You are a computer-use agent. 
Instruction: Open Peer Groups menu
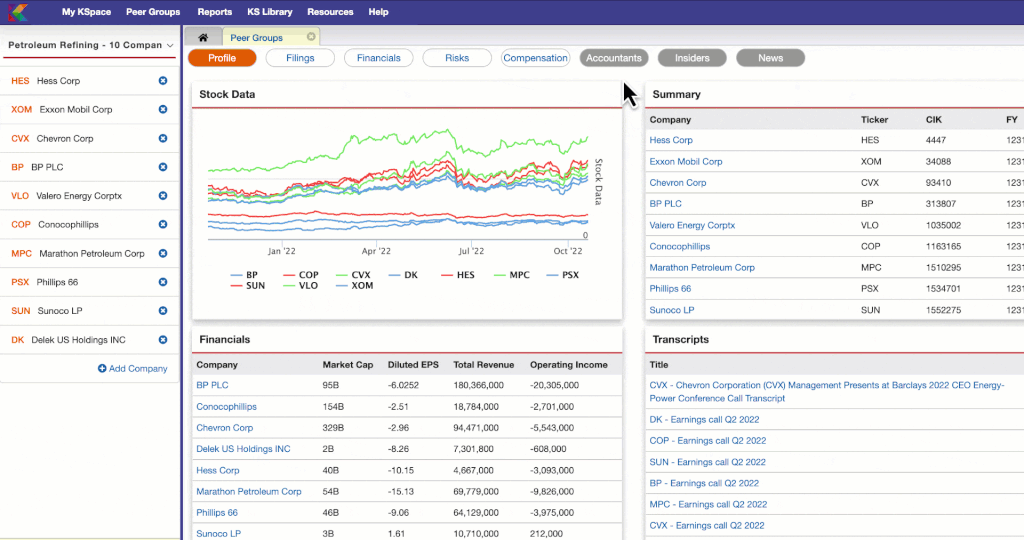(153, 12)
